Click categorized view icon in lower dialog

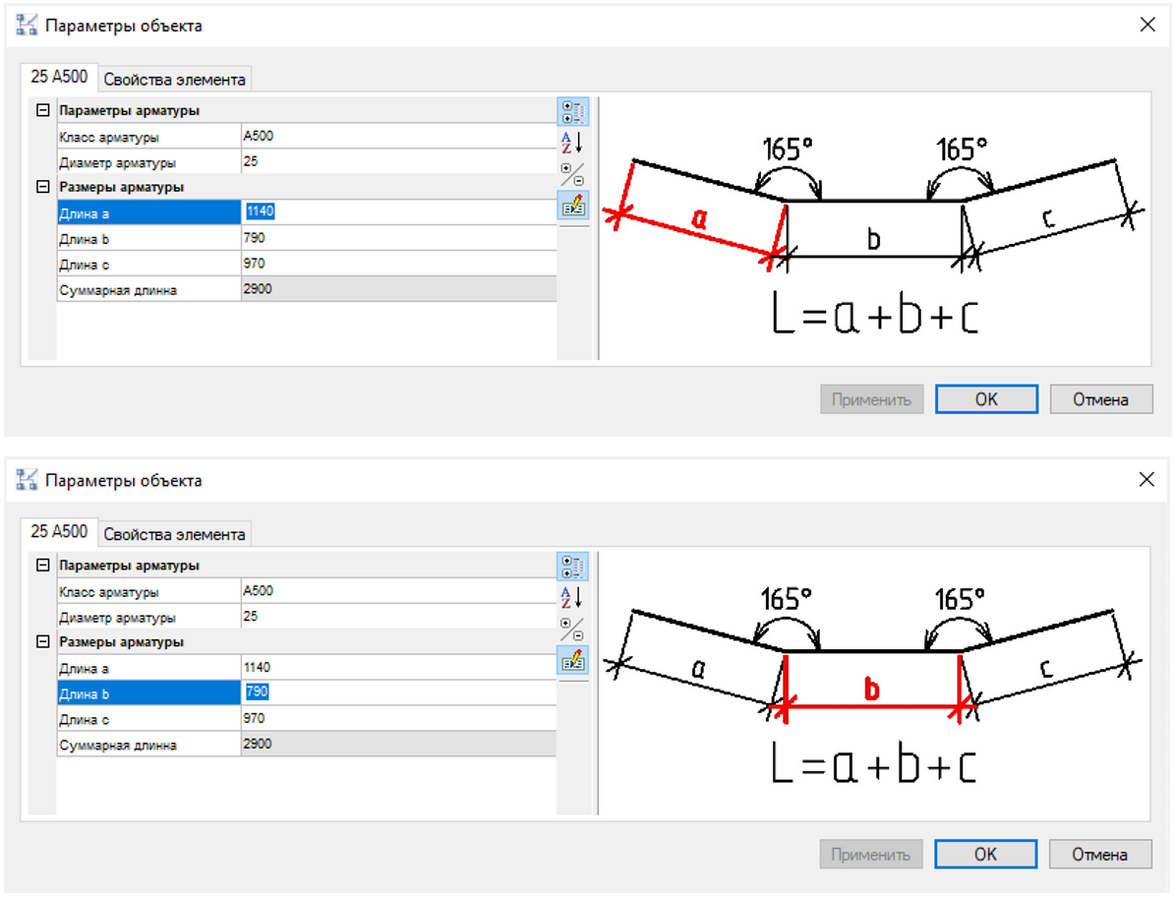573,567
